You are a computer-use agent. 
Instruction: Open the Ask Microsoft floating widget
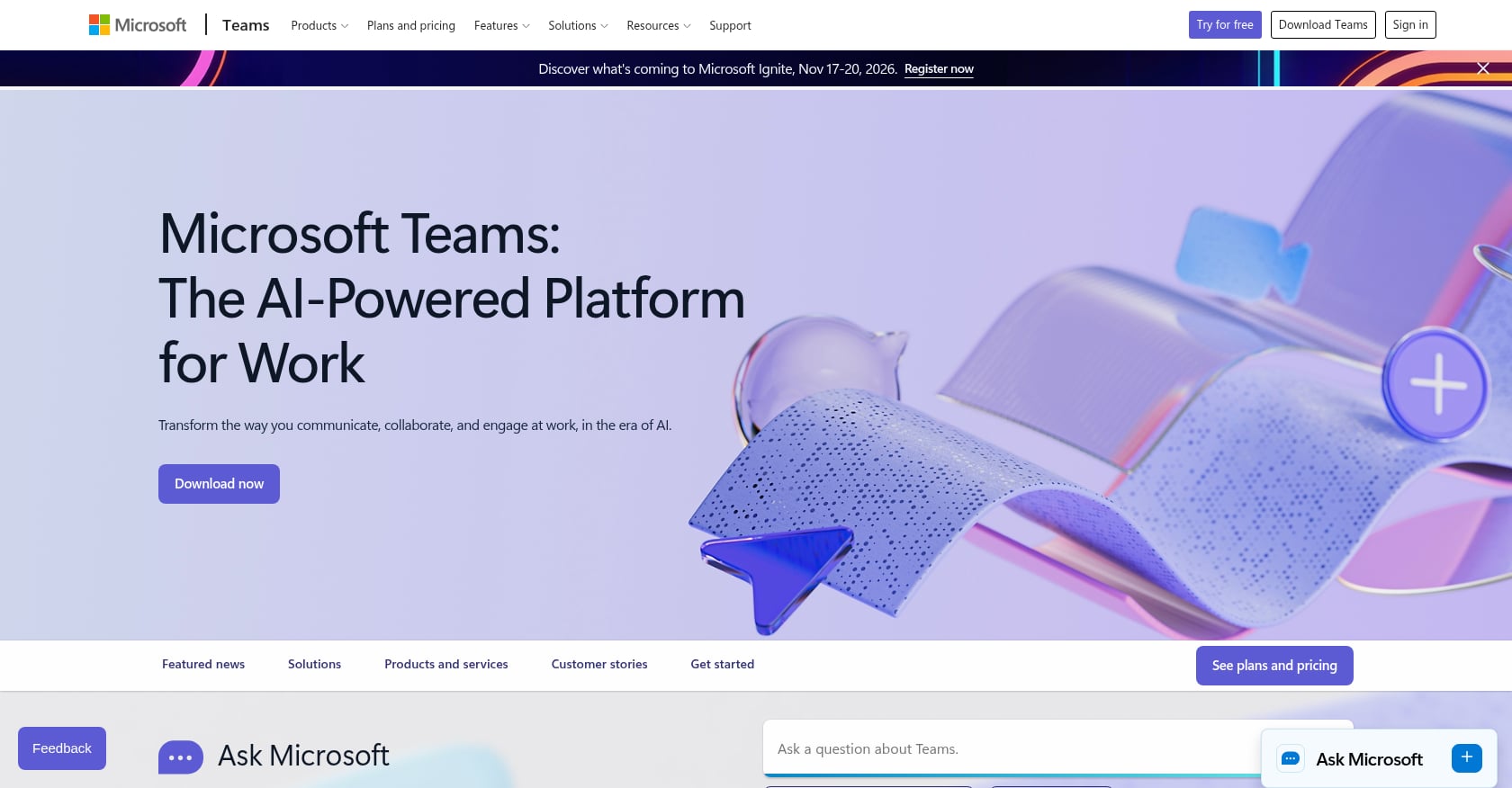coord(1379,758)
